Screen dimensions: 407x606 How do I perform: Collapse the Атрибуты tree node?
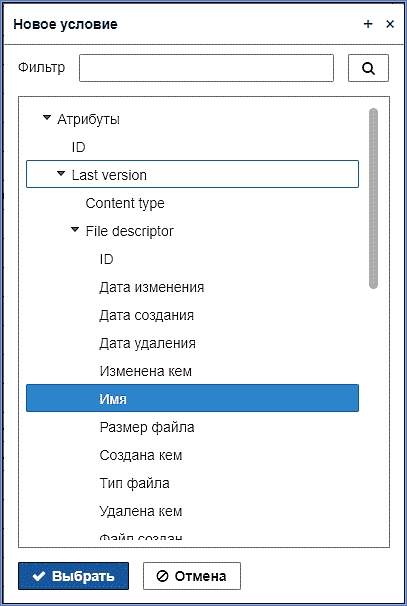coord(47,117)
